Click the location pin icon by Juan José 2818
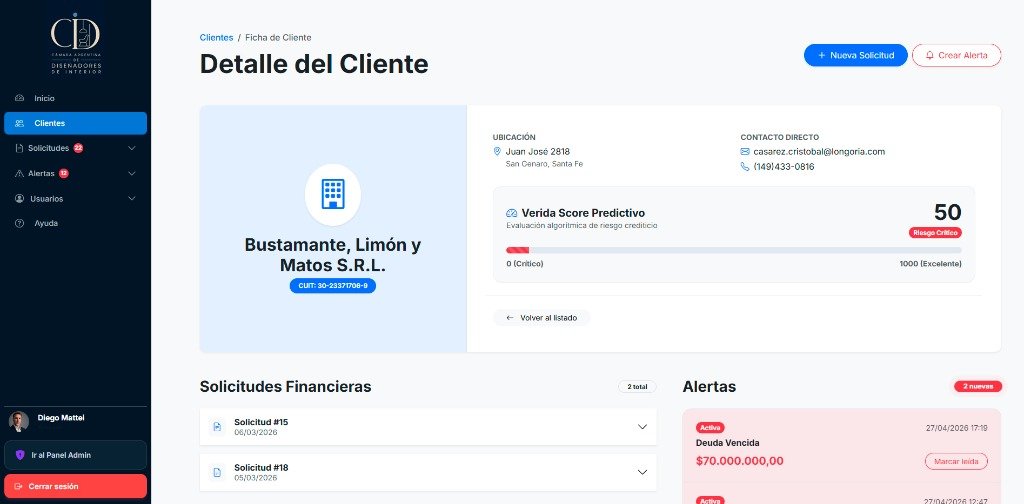Viewport: 1024px width, 504px height. [x=497, y=151]
